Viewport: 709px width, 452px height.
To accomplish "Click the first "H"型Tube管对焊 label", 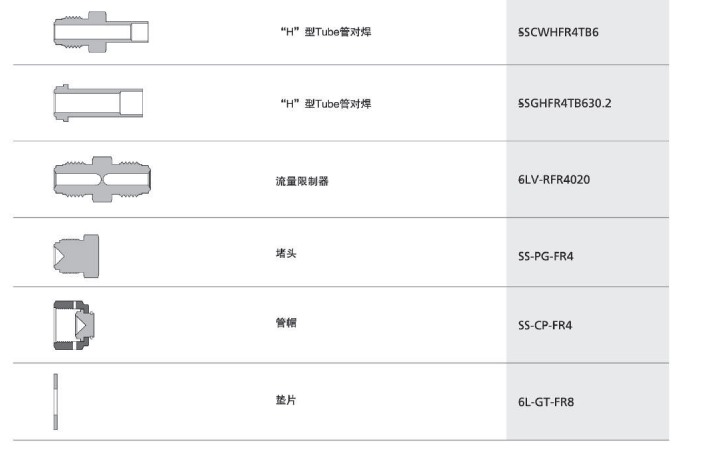I will 326,32.
